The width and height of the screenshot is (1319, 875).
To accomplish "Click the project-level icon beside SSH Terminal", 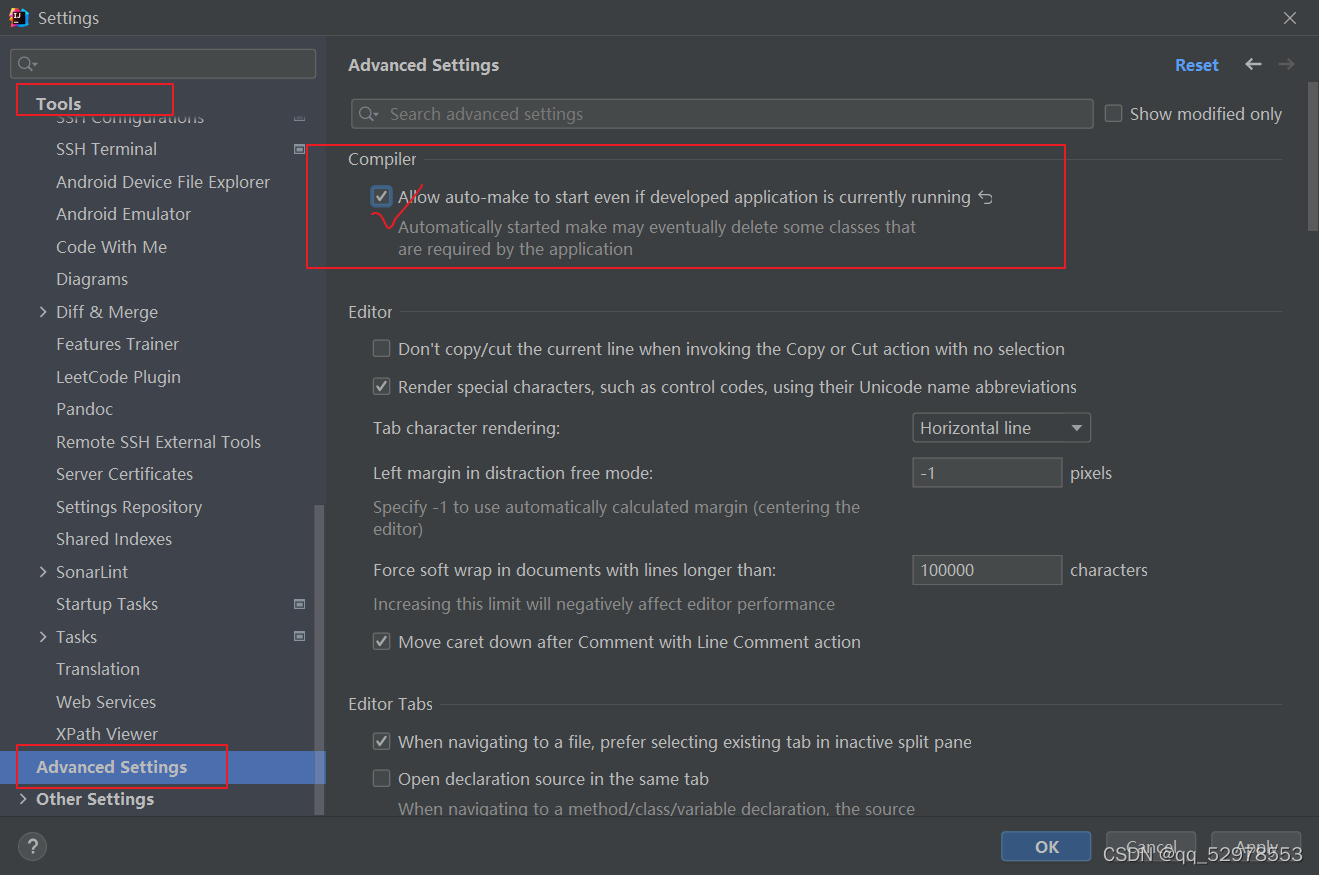I will point(299,149).
